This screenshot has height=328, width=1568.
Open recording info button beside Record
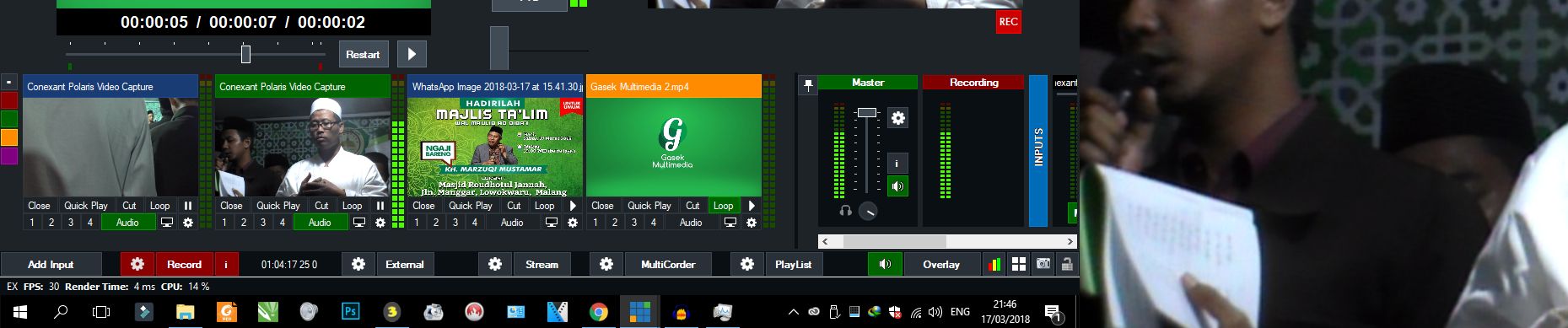(x=226, y=264)
